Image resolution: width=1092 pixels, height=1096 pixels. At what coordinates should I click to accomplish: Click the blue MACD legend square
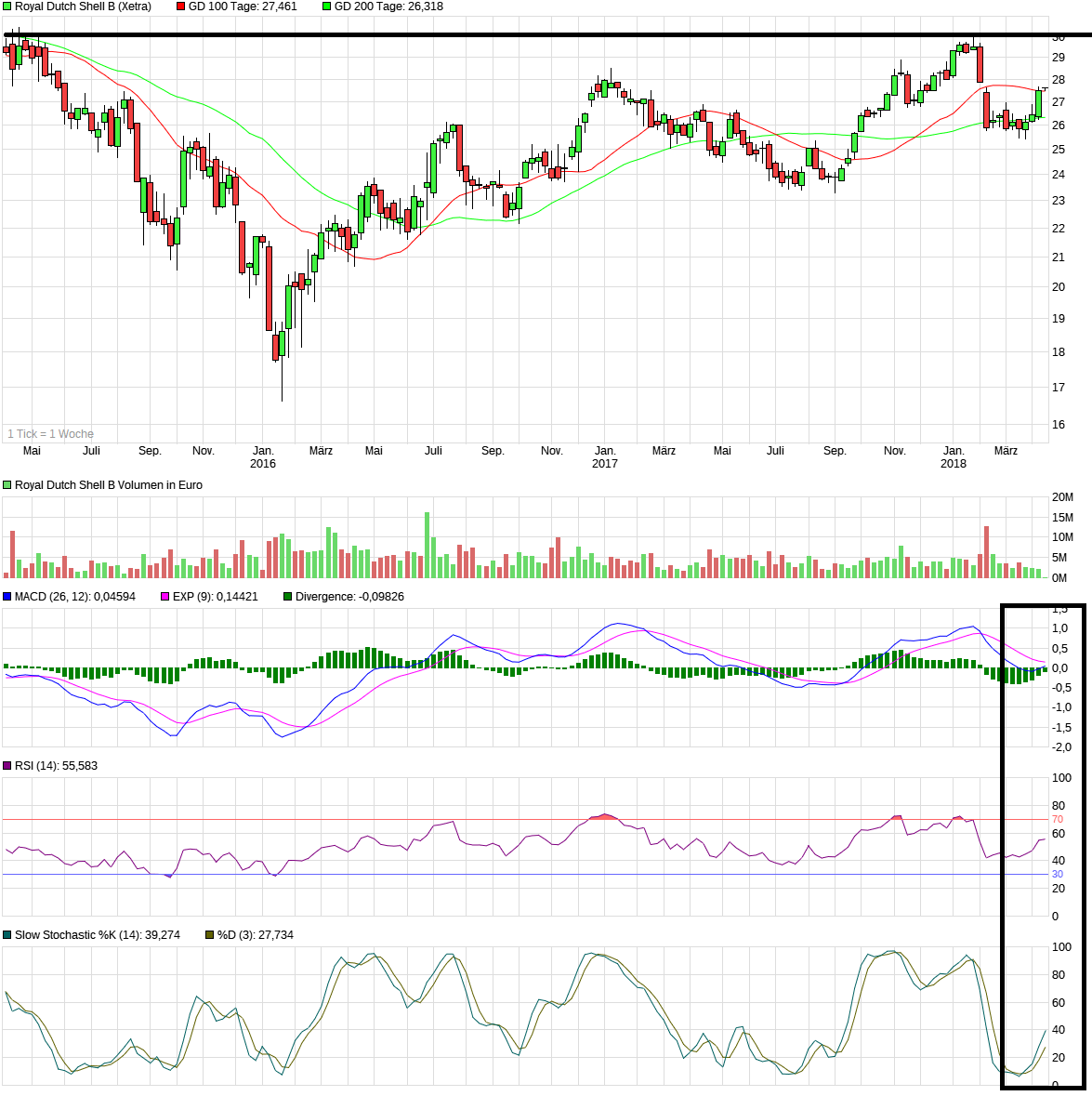click(x=7, y=596)
